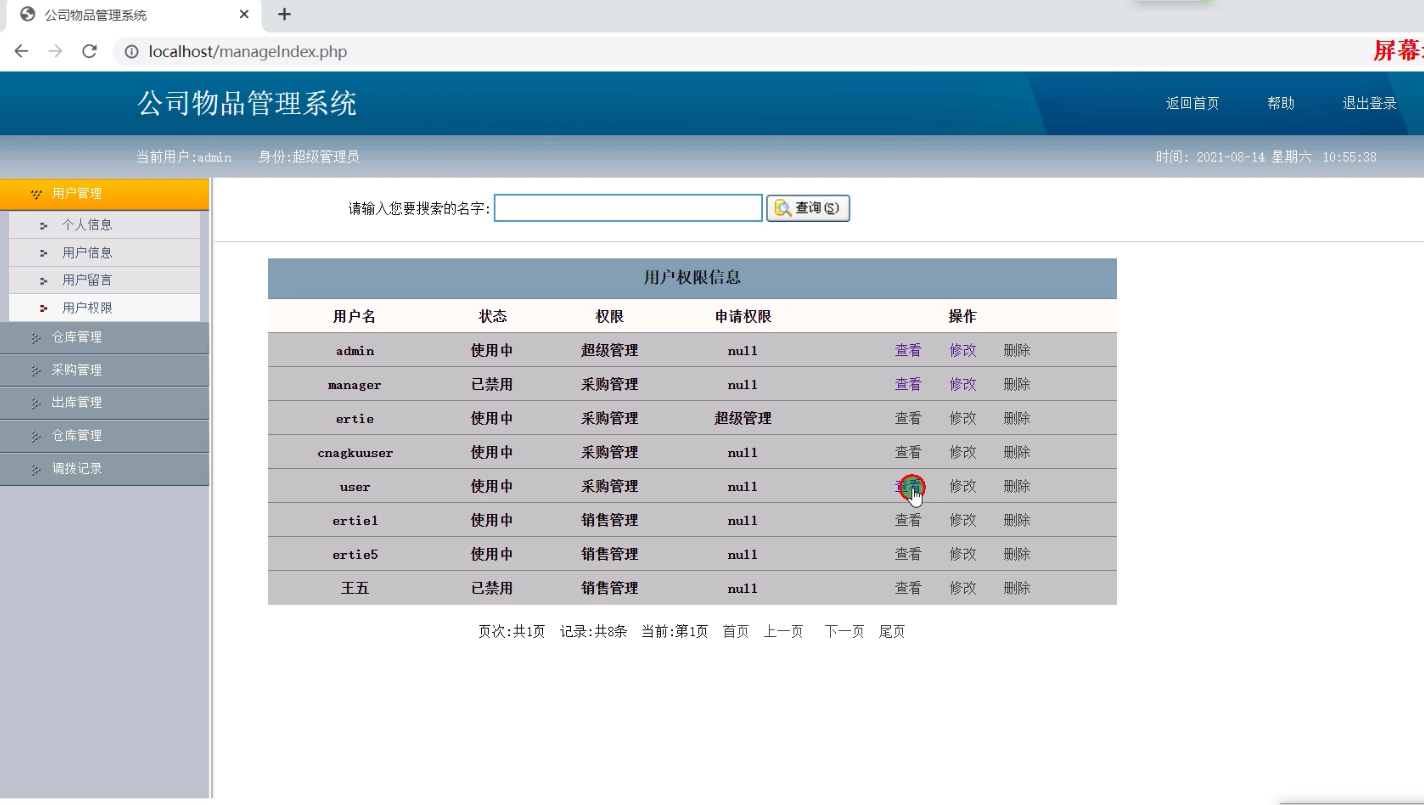Click 查看 for the cnagkuuser row
This screenshot has width=1424, height=805.
pos(908,452)
